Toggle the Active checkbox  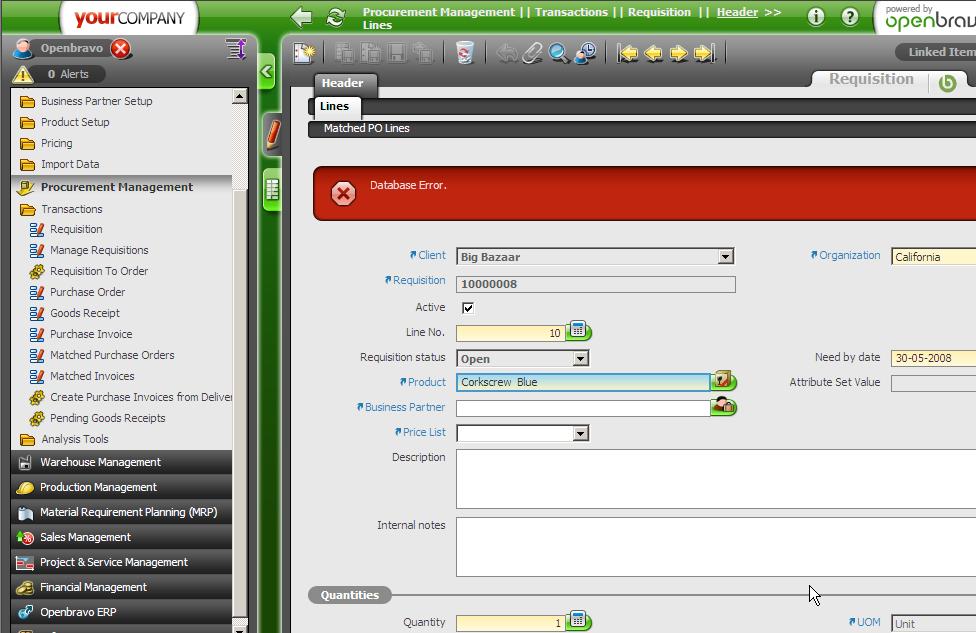point(468,307)
